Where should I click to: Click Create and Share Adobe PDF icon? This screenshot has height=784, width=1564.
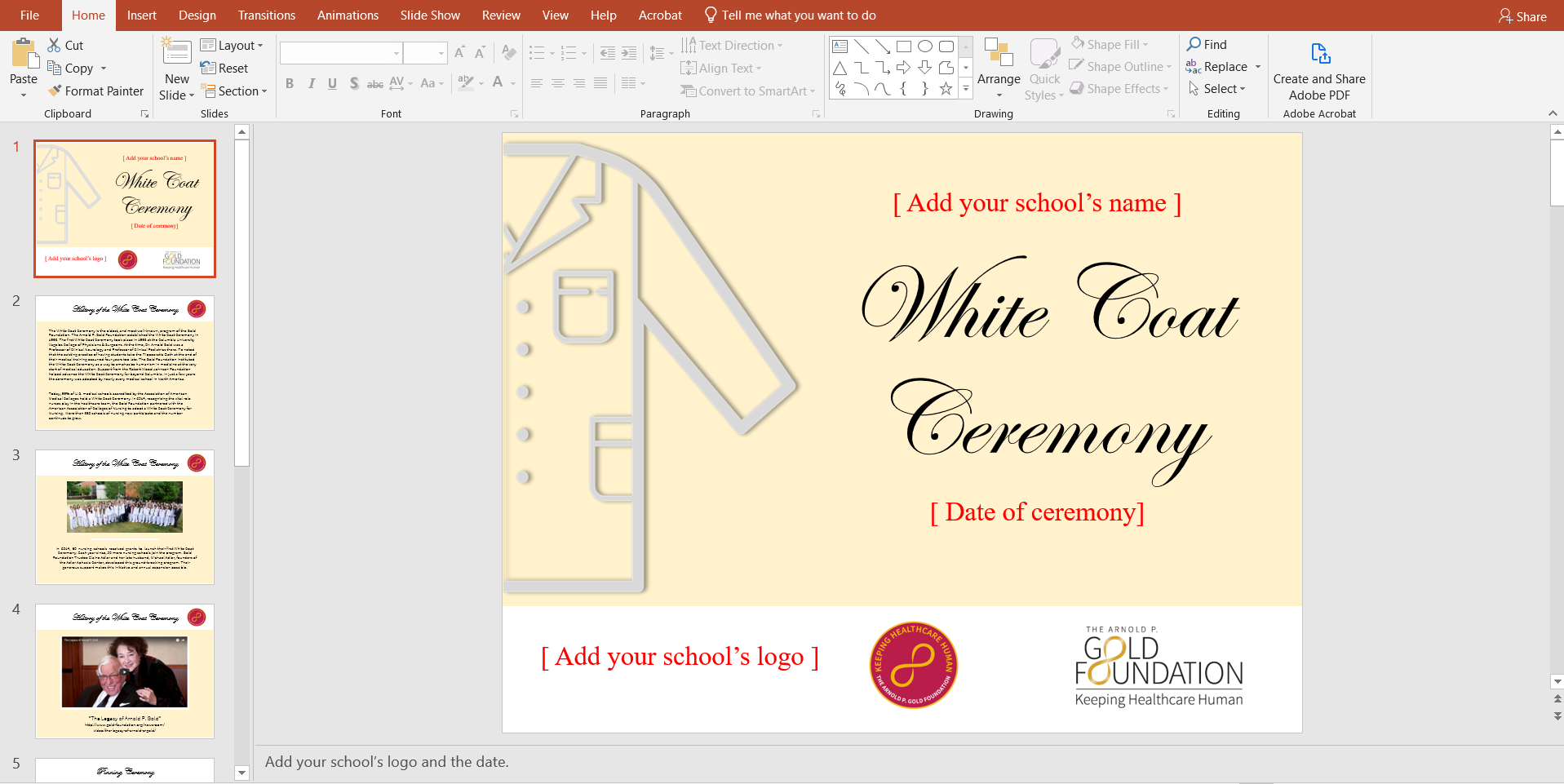pyautogui.click(x=1319, y=55)
